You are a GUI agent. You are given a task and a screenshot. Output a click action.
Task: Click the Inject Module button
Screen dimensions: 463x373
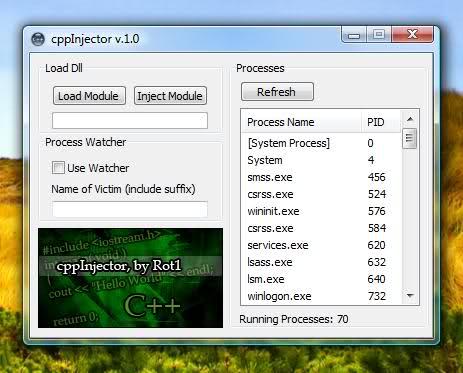(170, 96)
